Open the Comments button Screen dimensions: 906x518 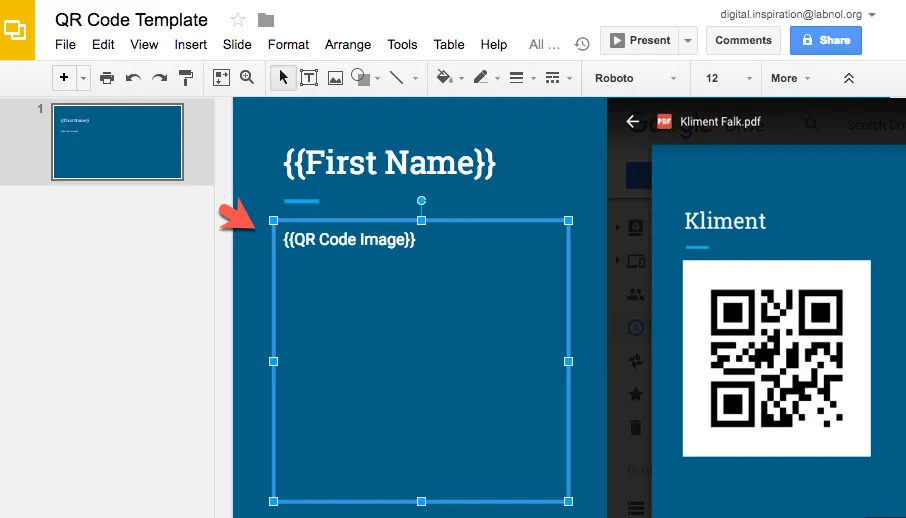[743, 40]
